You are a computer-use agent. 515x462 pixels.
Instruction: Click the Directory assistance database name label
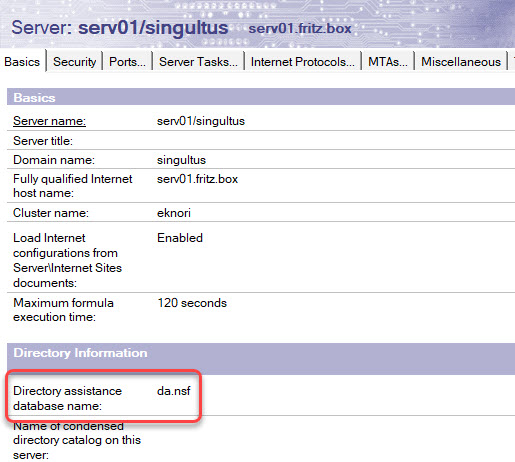[x=67, y=398]
